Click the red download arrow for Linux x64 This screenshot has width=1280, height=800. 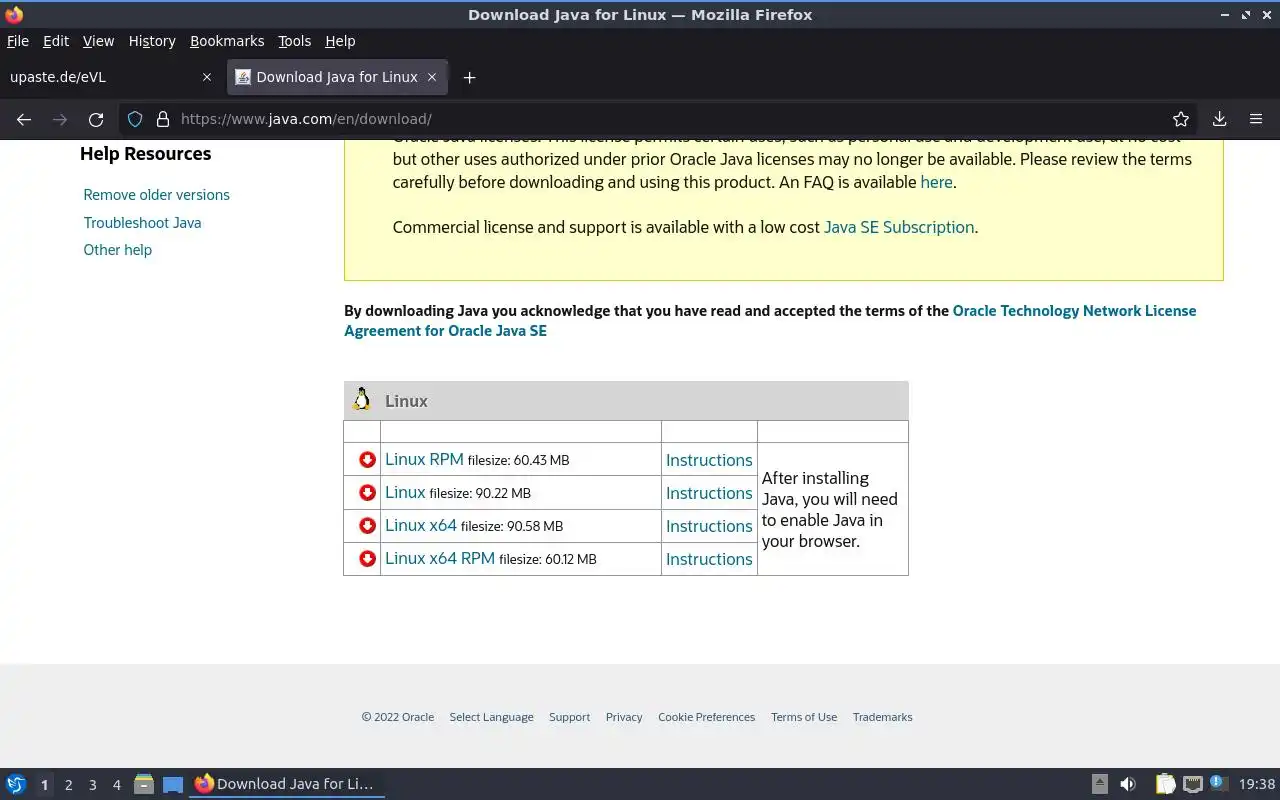tap(367, 526)
